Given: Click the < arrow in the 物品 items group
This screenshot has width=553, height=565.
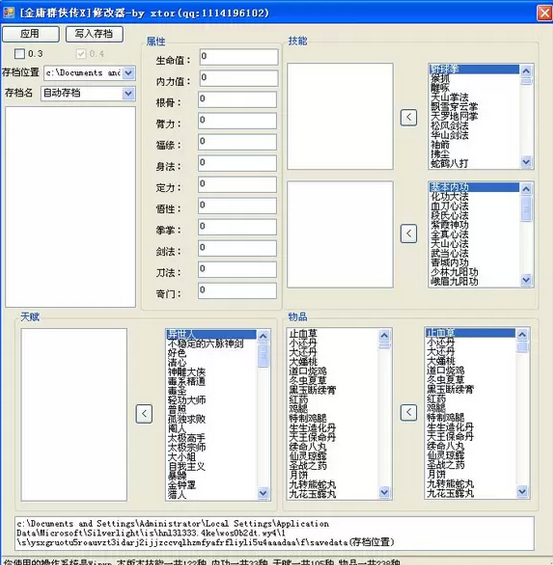Looking at the screenshot, I should pos(409,412).
